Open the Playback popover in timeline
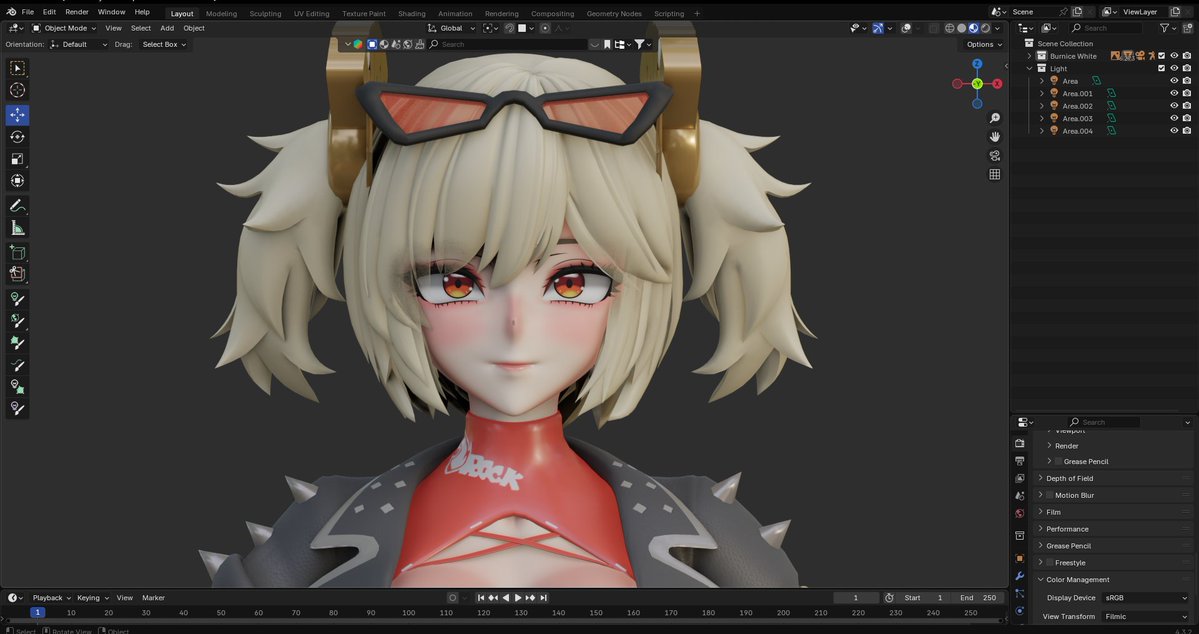 pyautogui.click(x=51, y=598)
